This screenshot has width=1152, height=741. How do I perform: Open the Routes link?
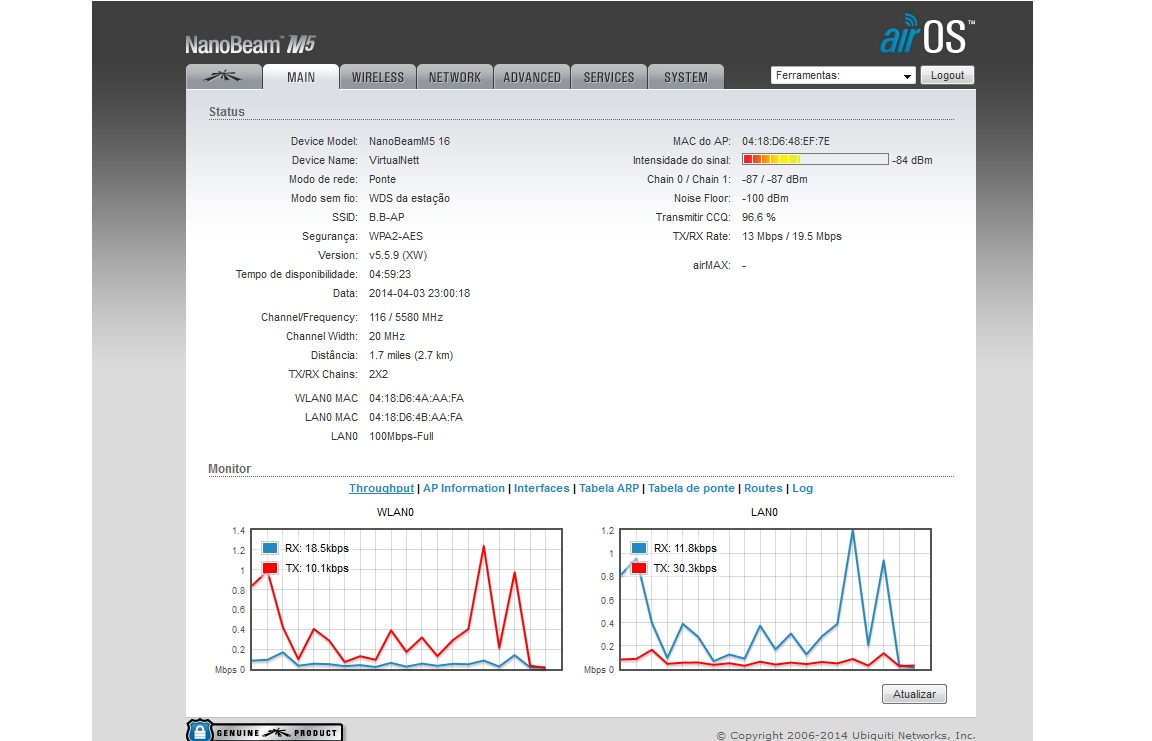763,488
